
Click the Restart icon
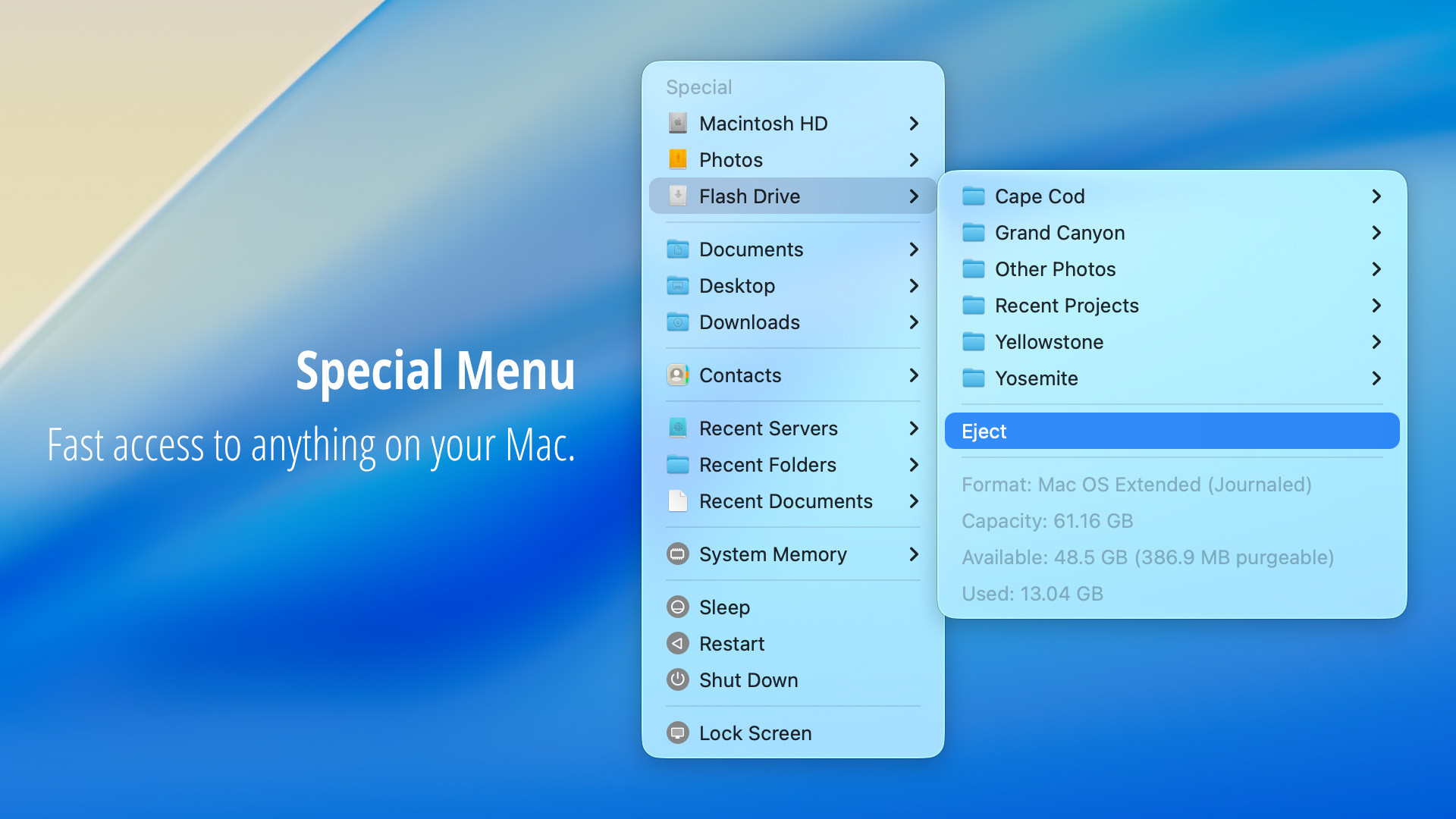tap(678, 643)
